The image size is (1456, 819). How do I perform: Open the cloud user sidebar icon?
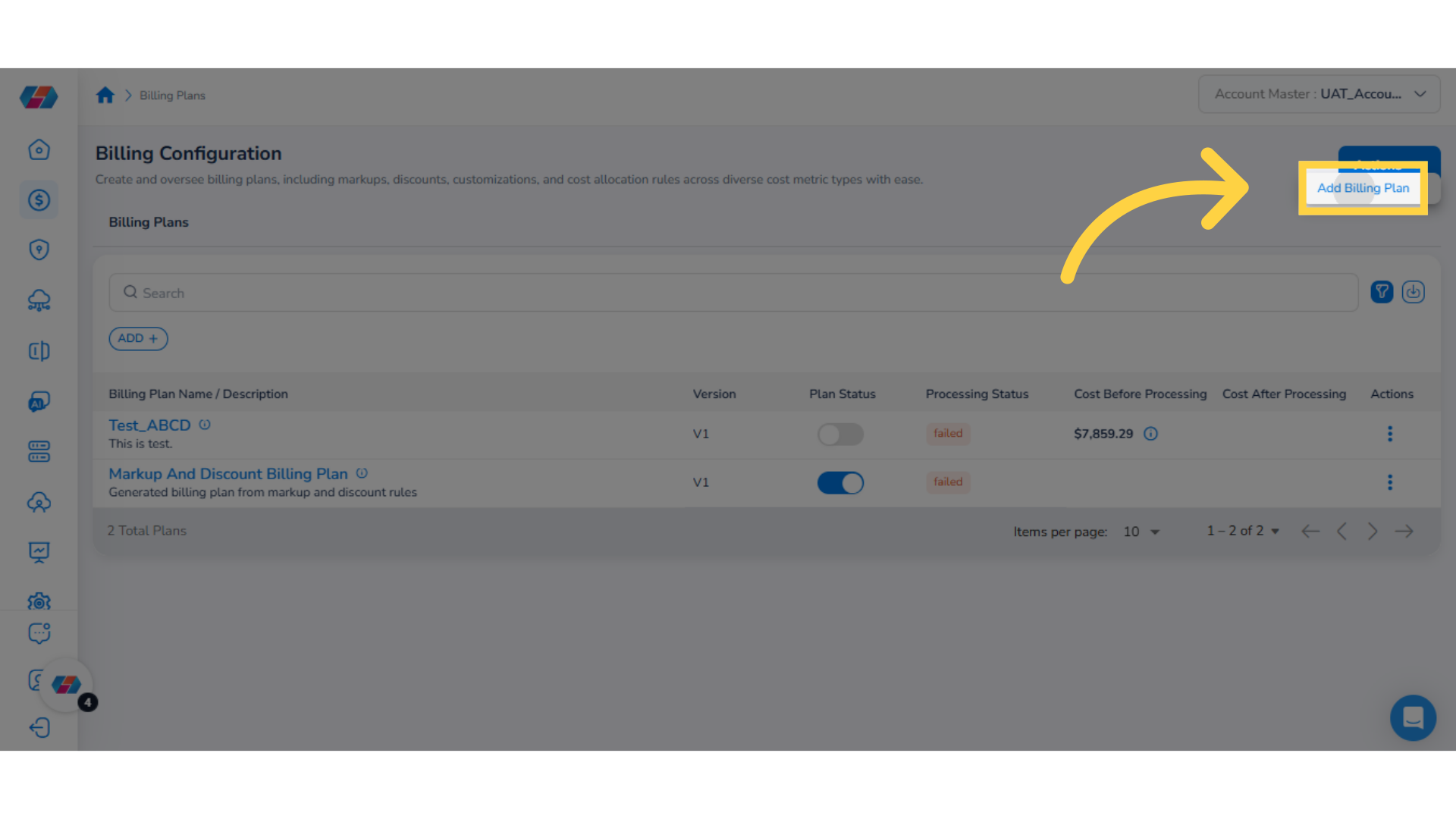point(39,502)
